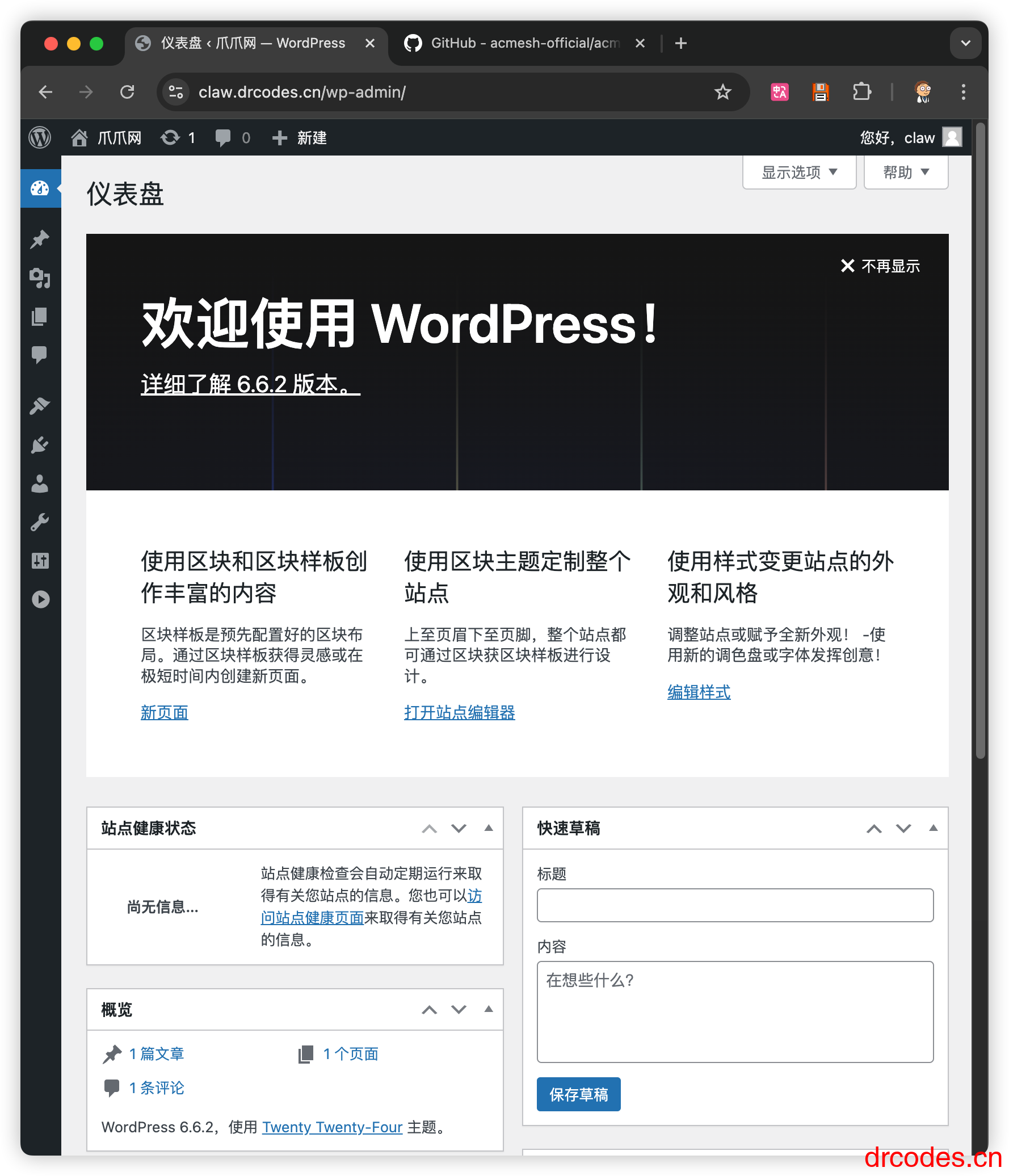Open Tools wrench sidebar icon
The height and width of the screenshot is (1176, 1009).
coord(40,522)
